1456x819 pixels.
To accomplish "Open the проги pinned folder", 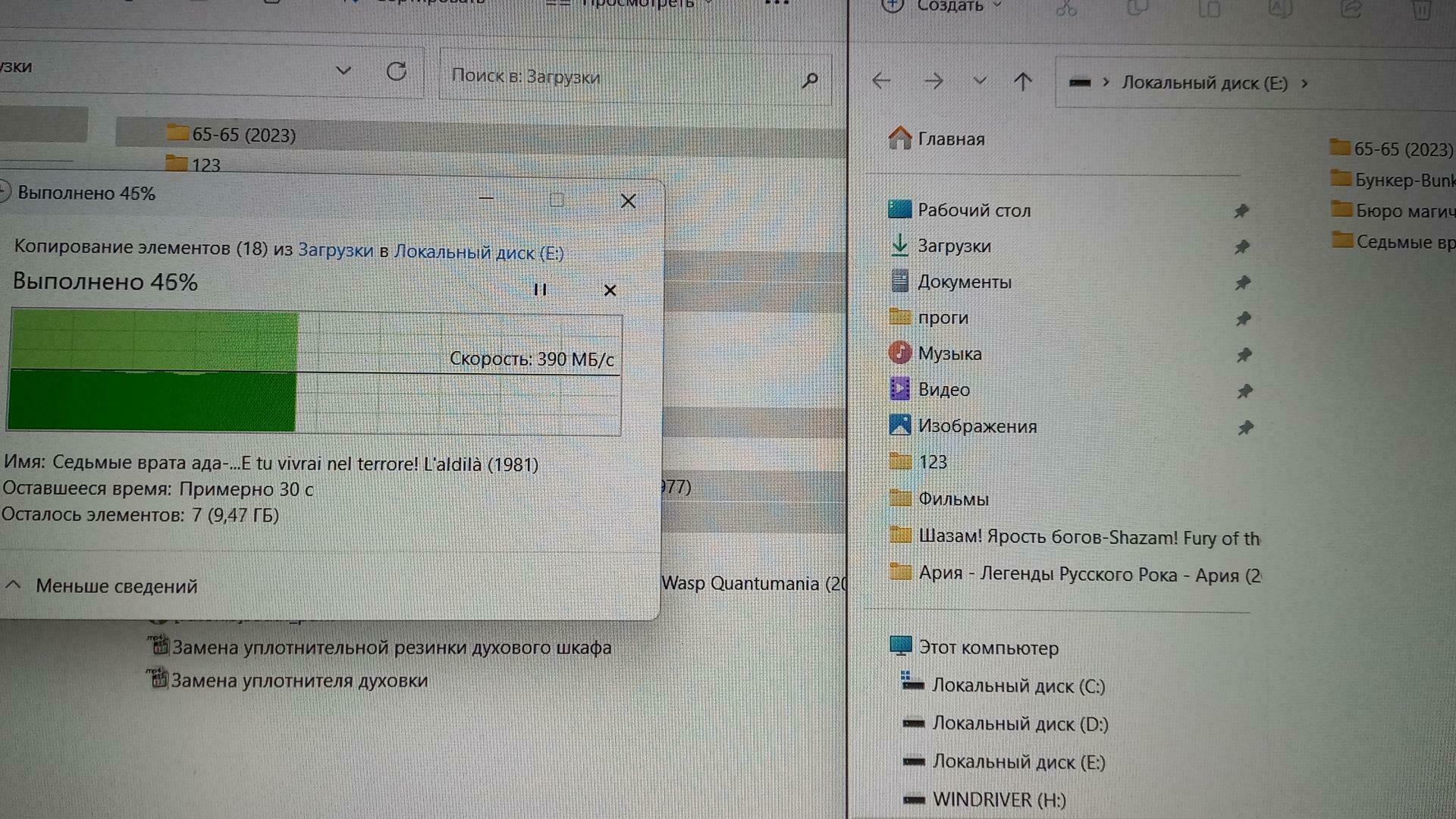I will click(928, 317).
